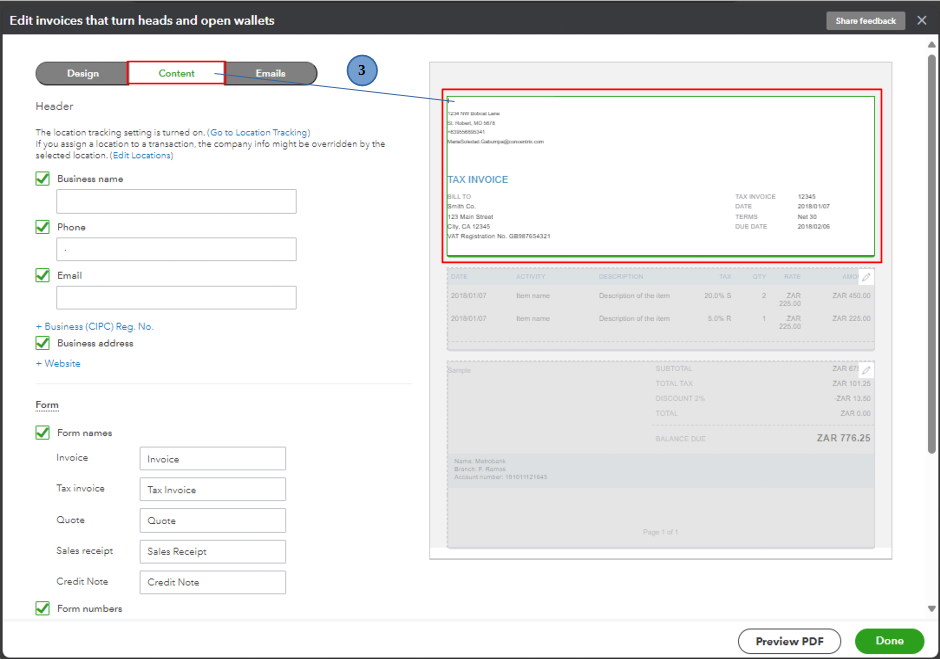The image size is (940, 660).
Task: Open the Emails tab
Action: [270, 73]
